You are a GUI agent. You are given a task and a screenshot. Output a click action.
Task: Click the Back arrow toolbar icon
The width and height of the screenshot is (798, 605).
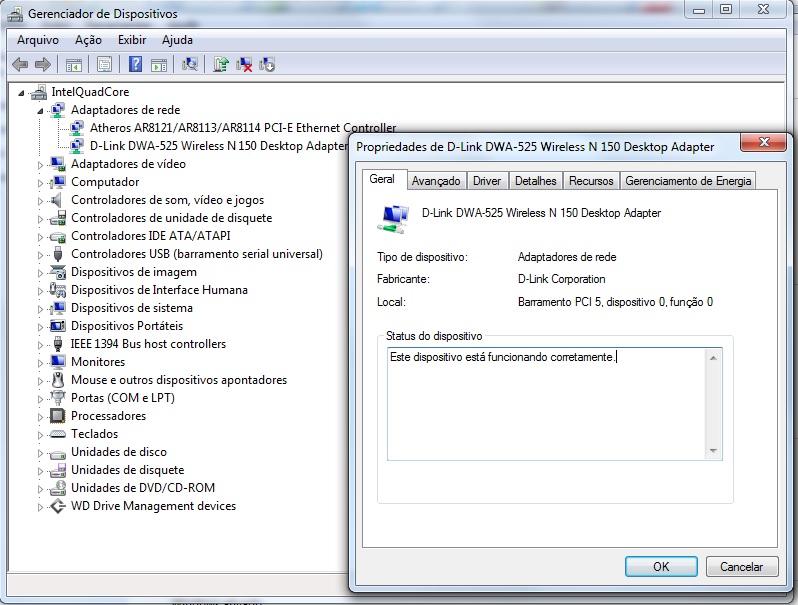click(20, 65)
